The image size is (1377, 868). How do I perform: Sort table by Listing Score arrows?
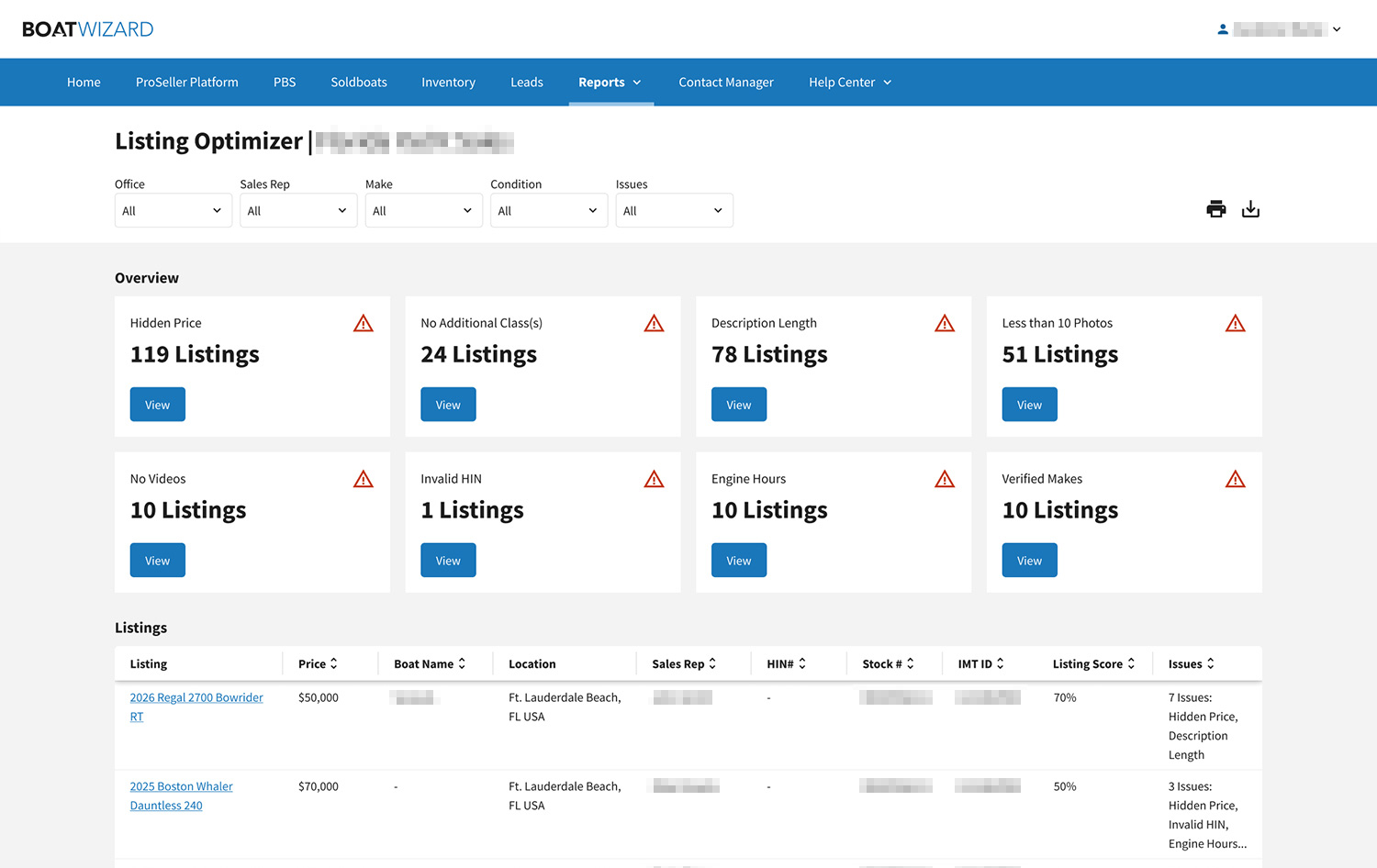click(1131, 663)
